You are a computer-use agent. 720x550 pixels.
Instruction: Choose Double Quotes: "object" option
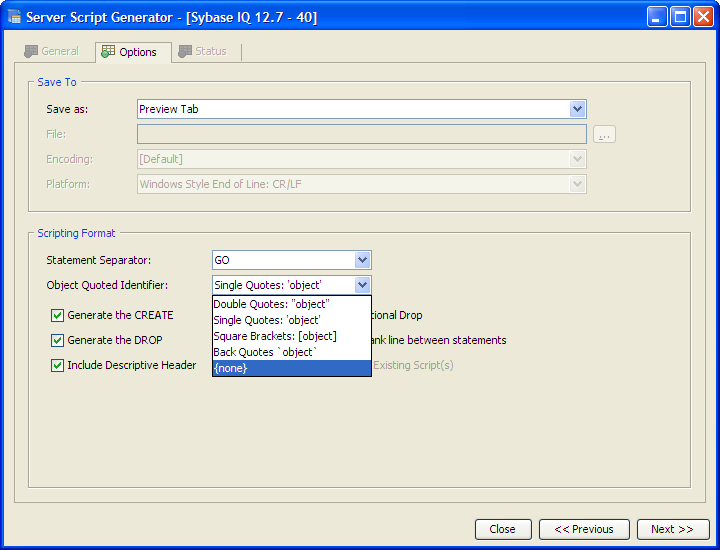pos(292,304)
